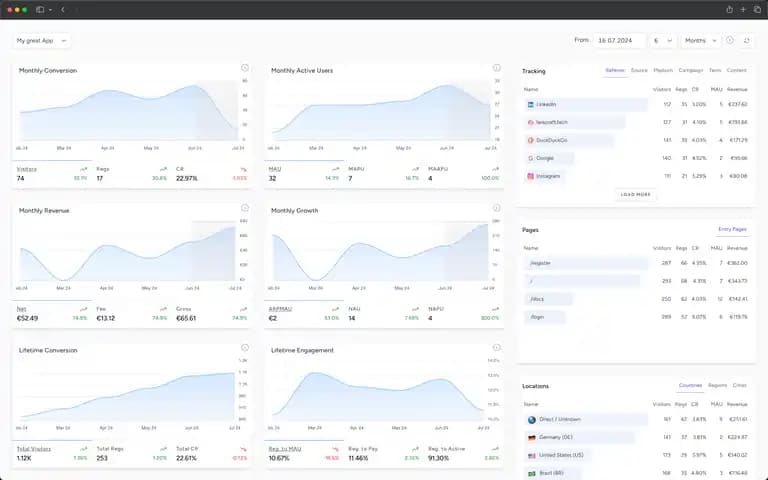Viewport: 768px width, 480px height.
Task: Click the DuckDuckGo icon in Tracking list
Action: 530,140
